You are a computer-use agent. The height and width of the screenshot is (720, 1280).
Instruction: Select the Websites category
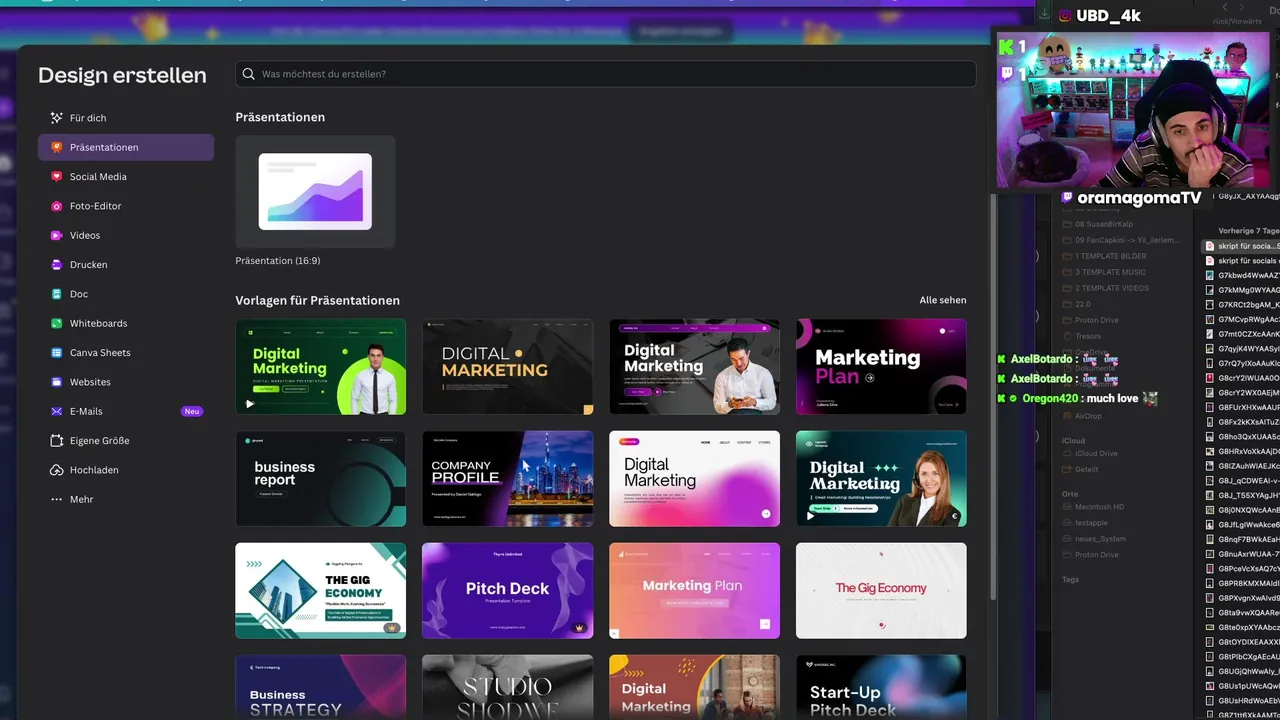(x=126, y=382)
